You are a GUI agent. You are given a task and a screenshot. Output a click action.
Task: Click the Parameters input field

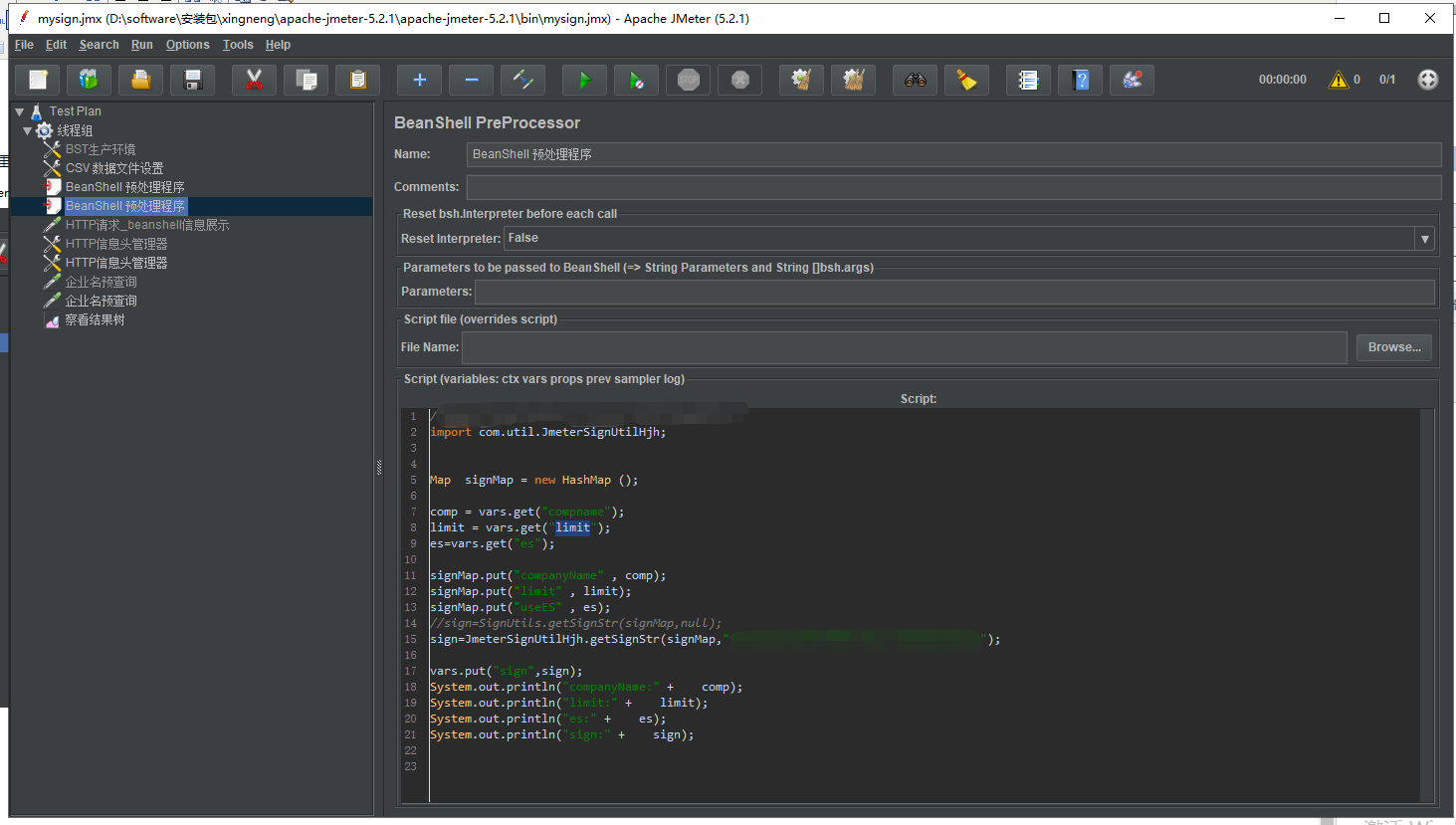[953, 292]
